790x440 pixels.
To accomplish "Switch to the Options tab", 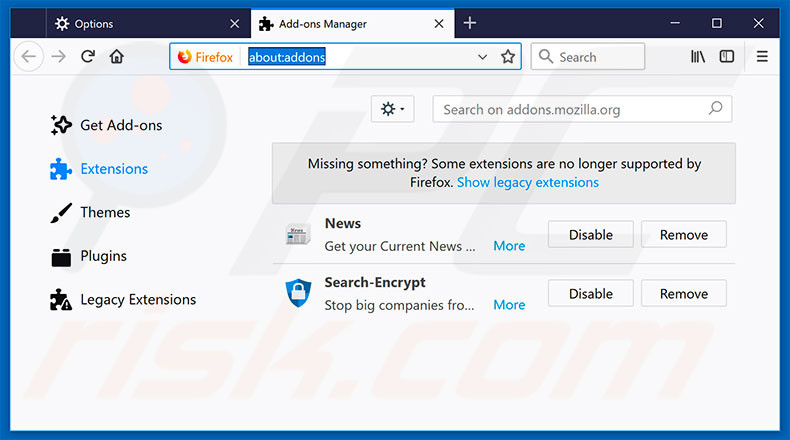I will (x=148, y=24).
